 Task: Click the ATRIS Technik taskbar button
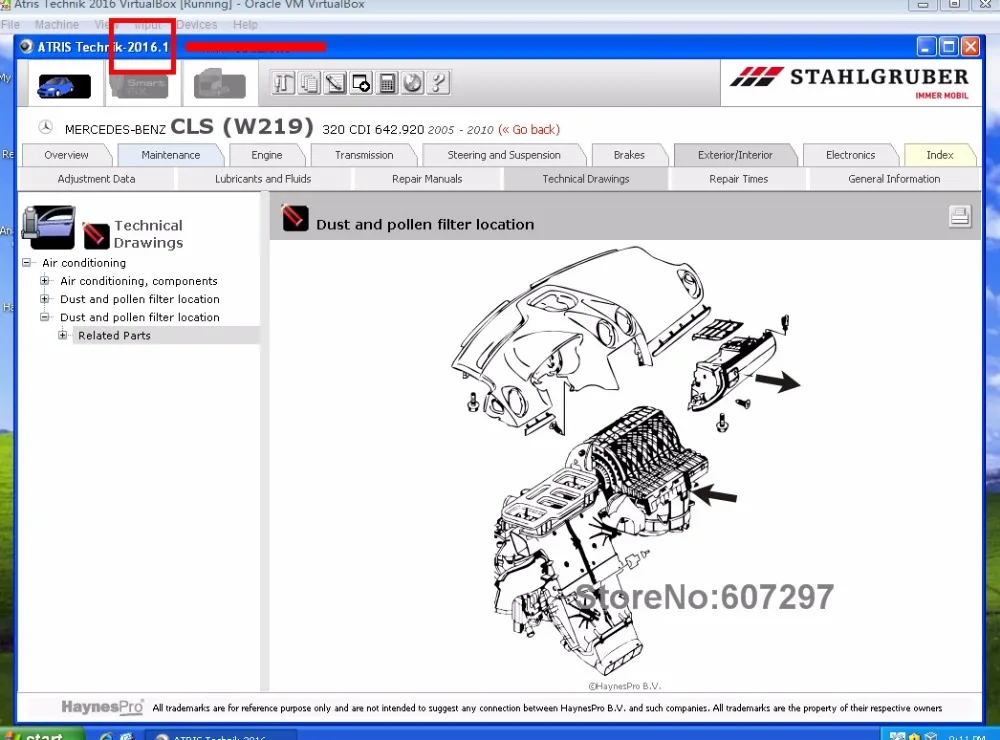coord(220,735)
